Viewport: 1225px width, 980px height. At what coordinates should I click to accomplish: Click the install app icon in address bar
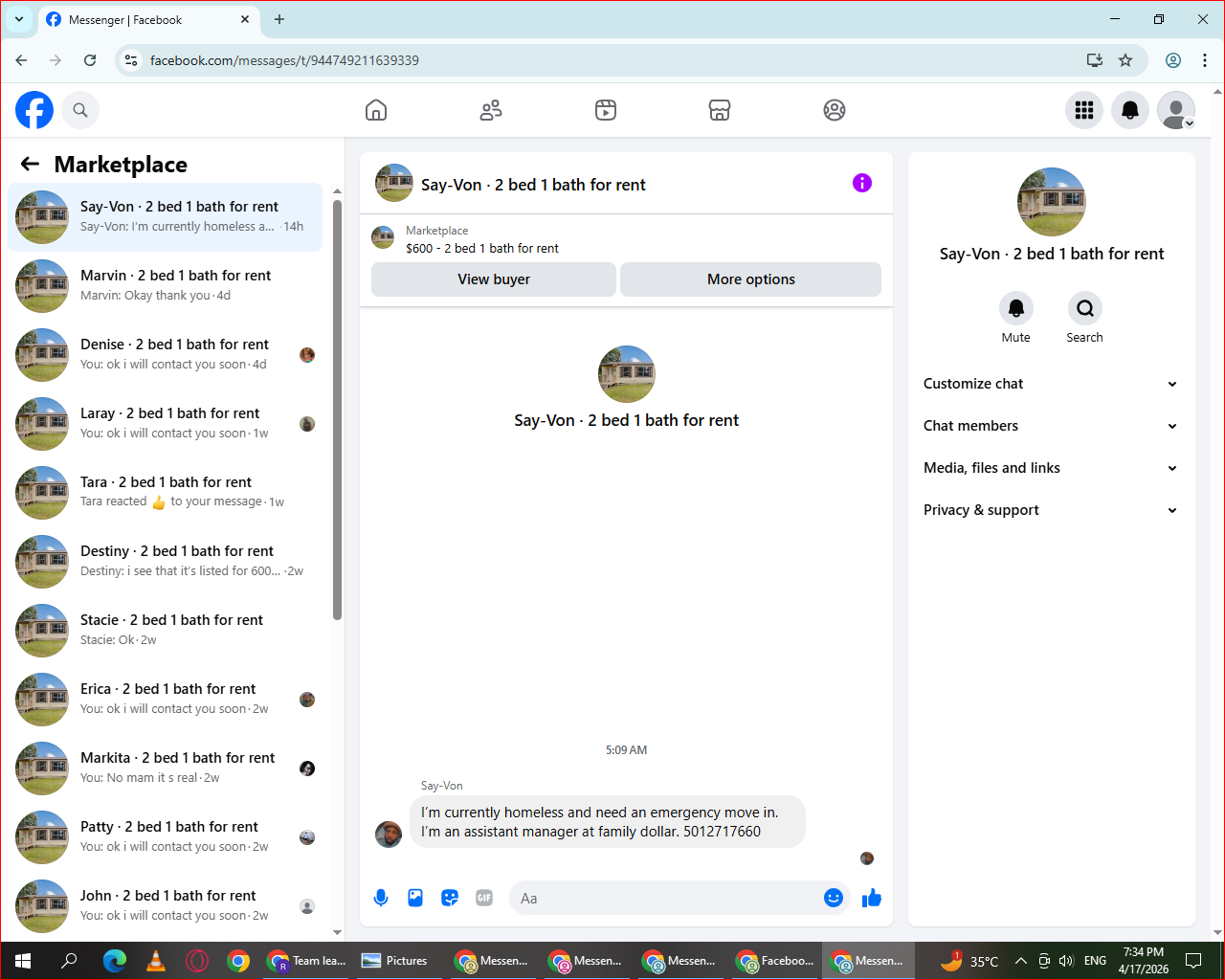1095,60
